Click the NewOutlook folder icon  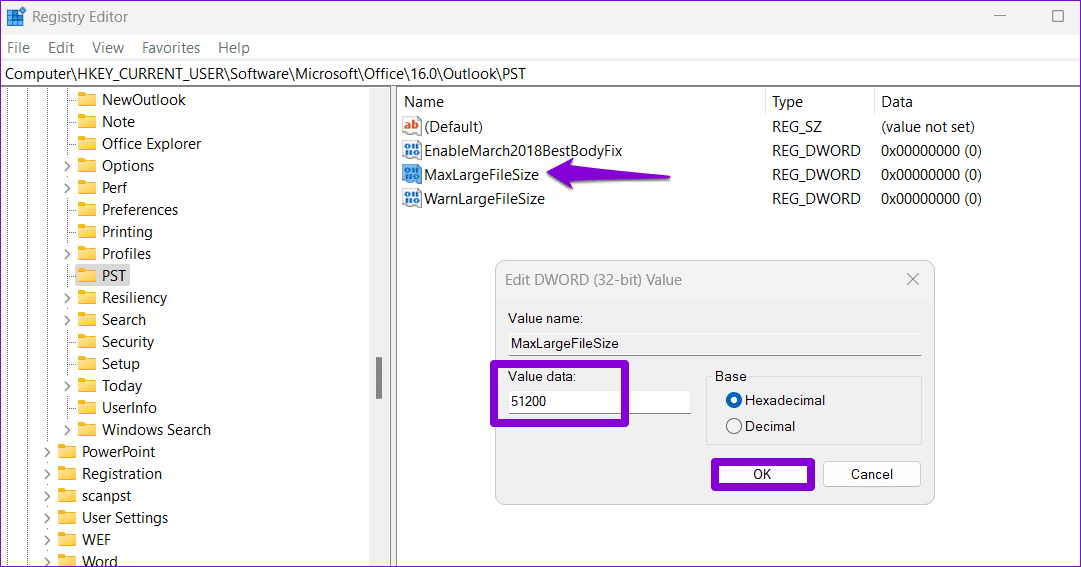click(x=87, y=99)
